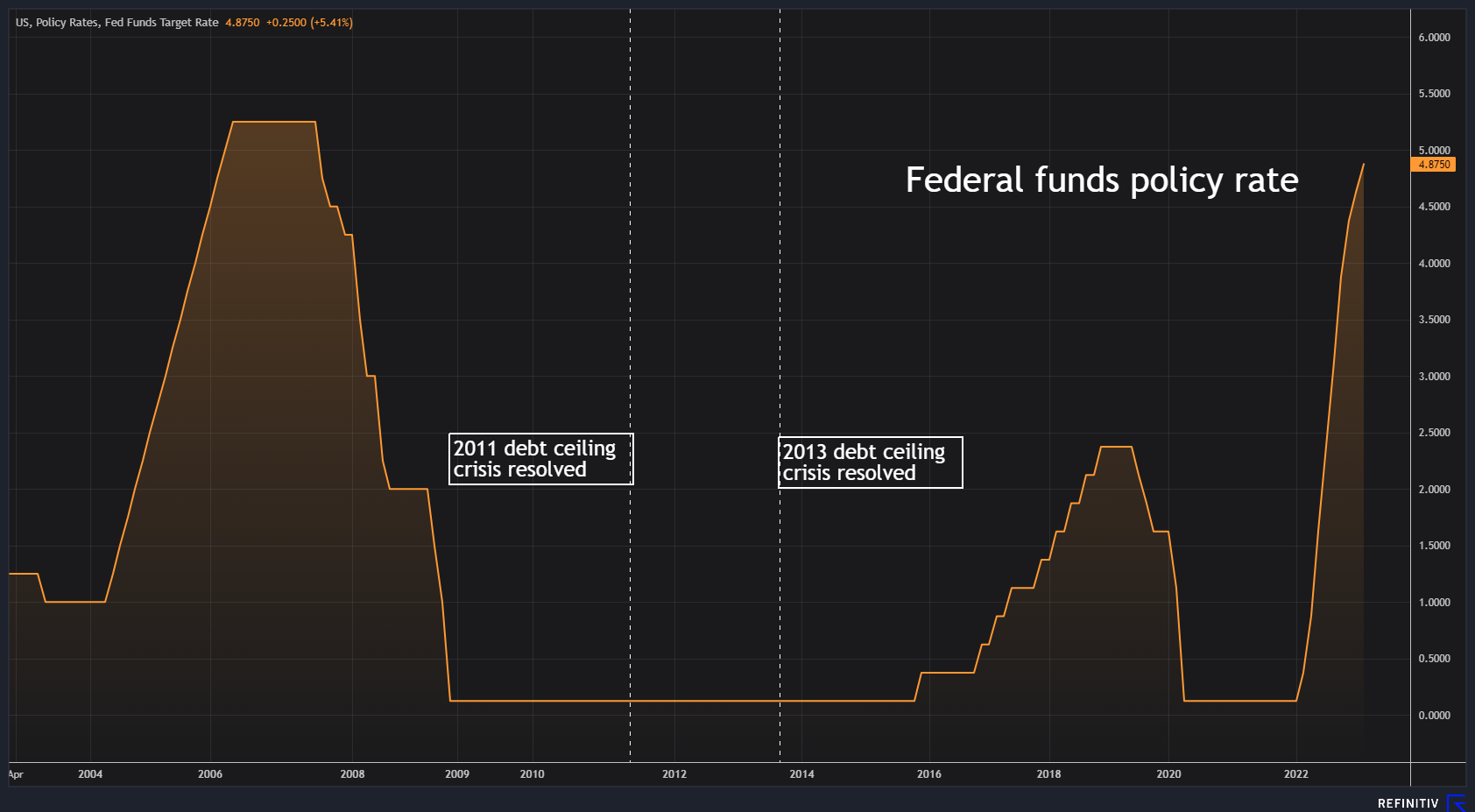Click the 2020 label on the time axis
Screen dimensions: 1475x812
pos(1168,774)
